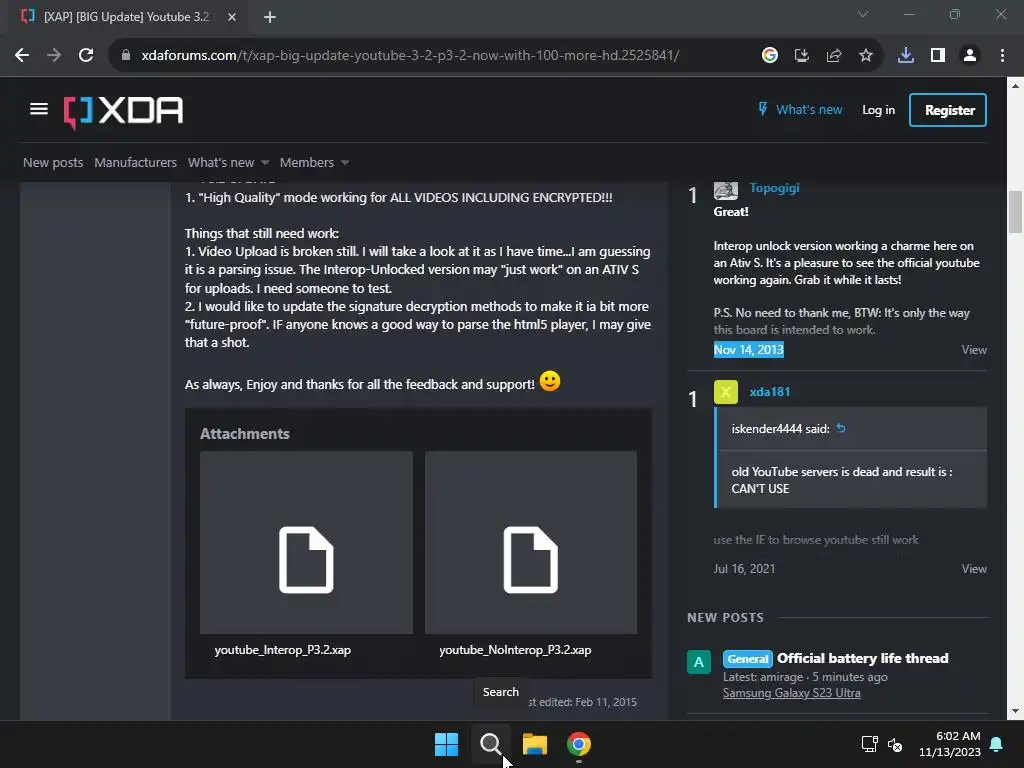Click the Register button
This screenshot has height=768, width=1024.
click(x=948, y=110)
